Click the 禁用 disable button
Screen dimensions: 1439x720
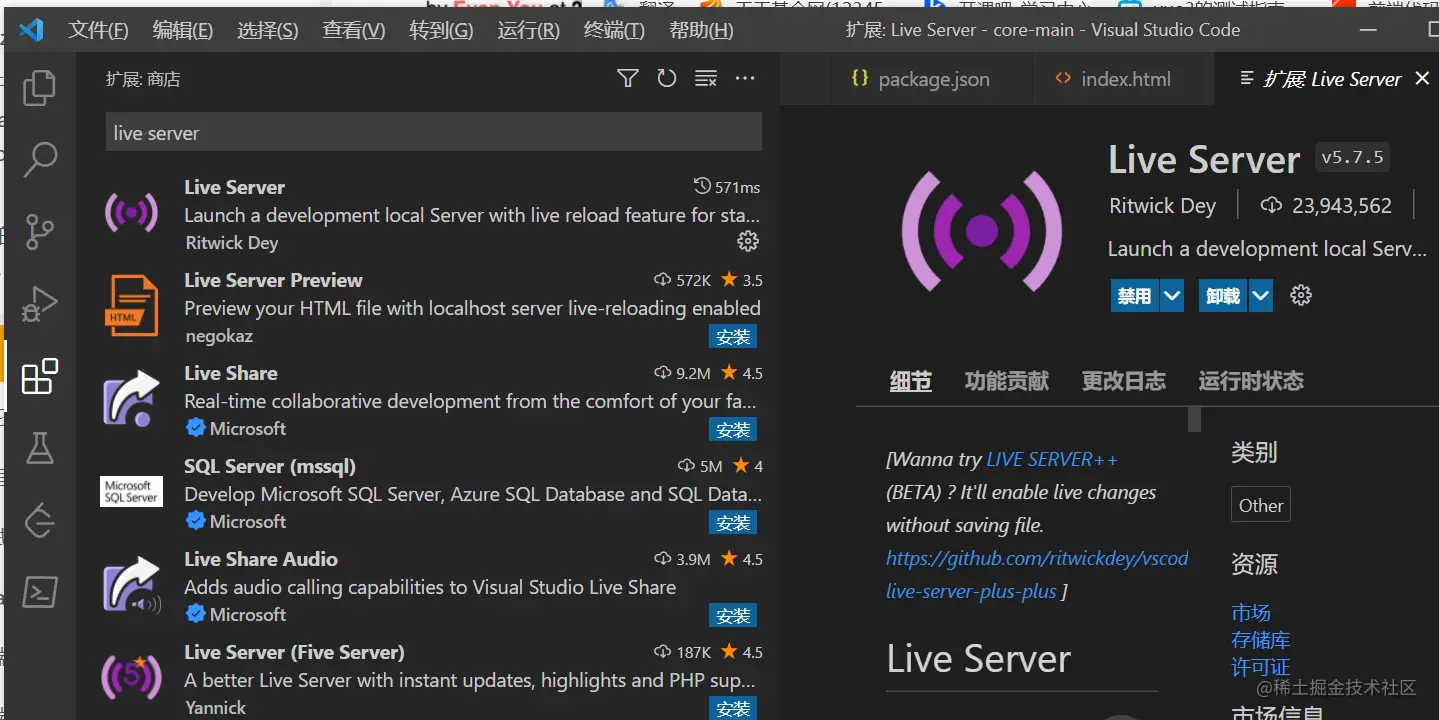(1135, 296)
